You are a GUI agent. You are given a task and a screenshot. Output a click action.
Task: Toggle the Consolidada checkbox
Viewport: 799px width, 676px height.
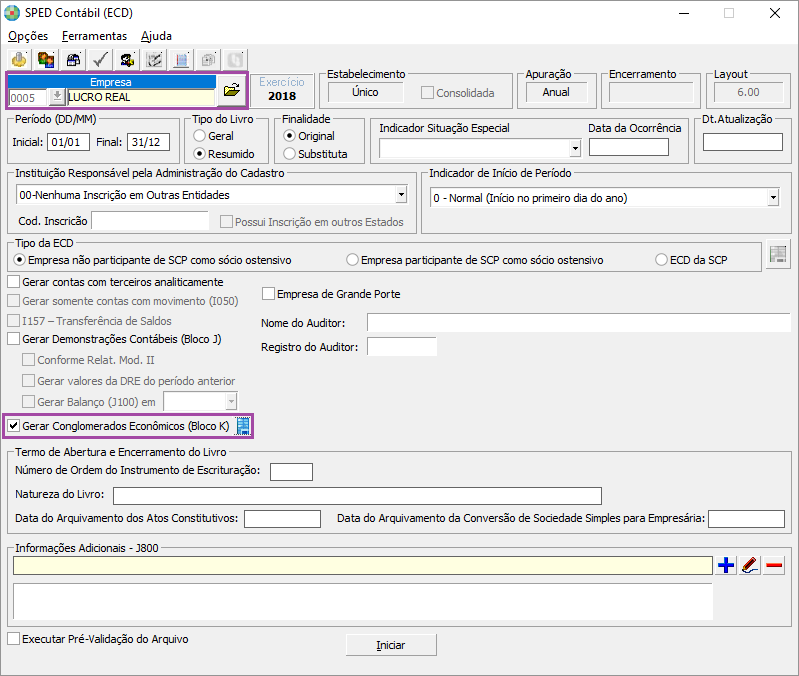coord(458,93)
